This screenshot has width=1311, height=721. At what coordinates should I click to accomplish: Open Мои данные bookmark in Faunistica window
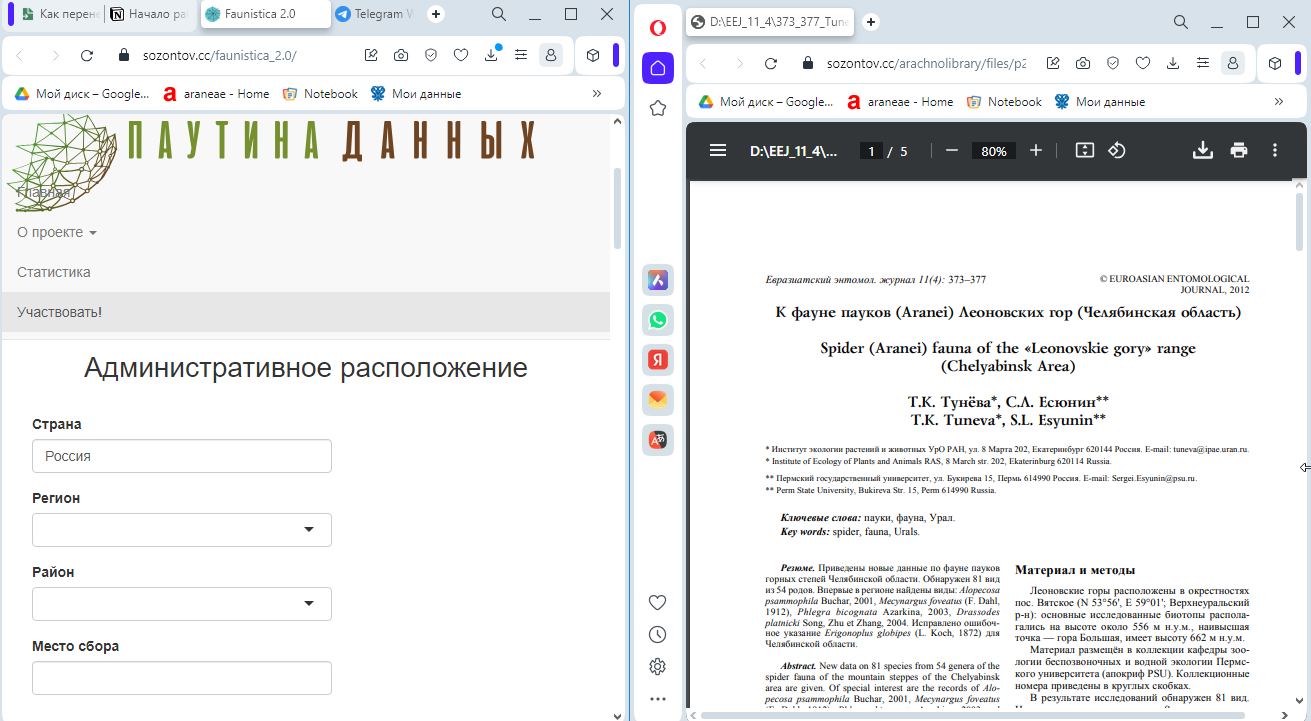[416, 93]
